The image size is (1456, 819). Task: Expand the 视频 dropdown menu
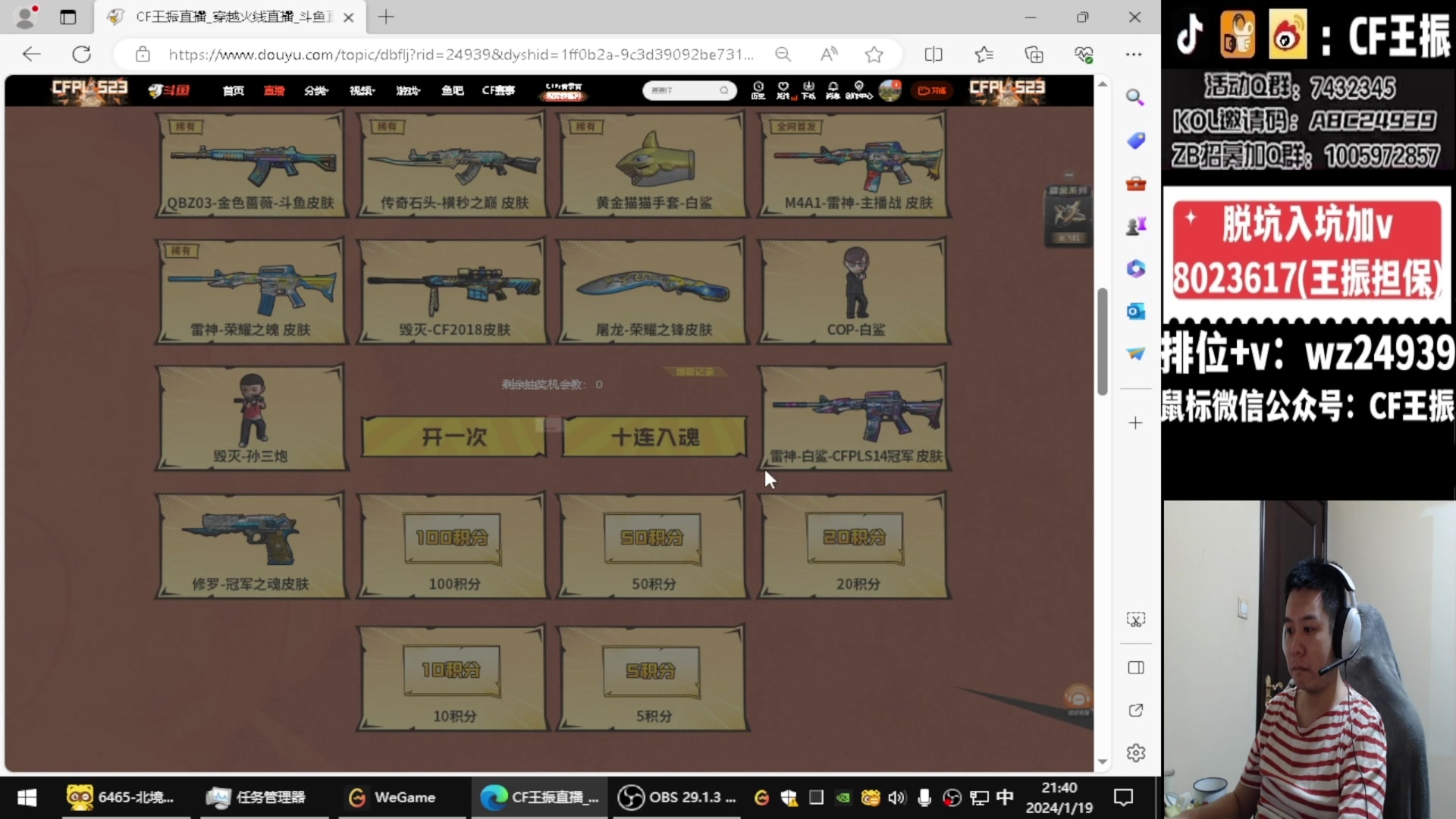tap(362, 91)
